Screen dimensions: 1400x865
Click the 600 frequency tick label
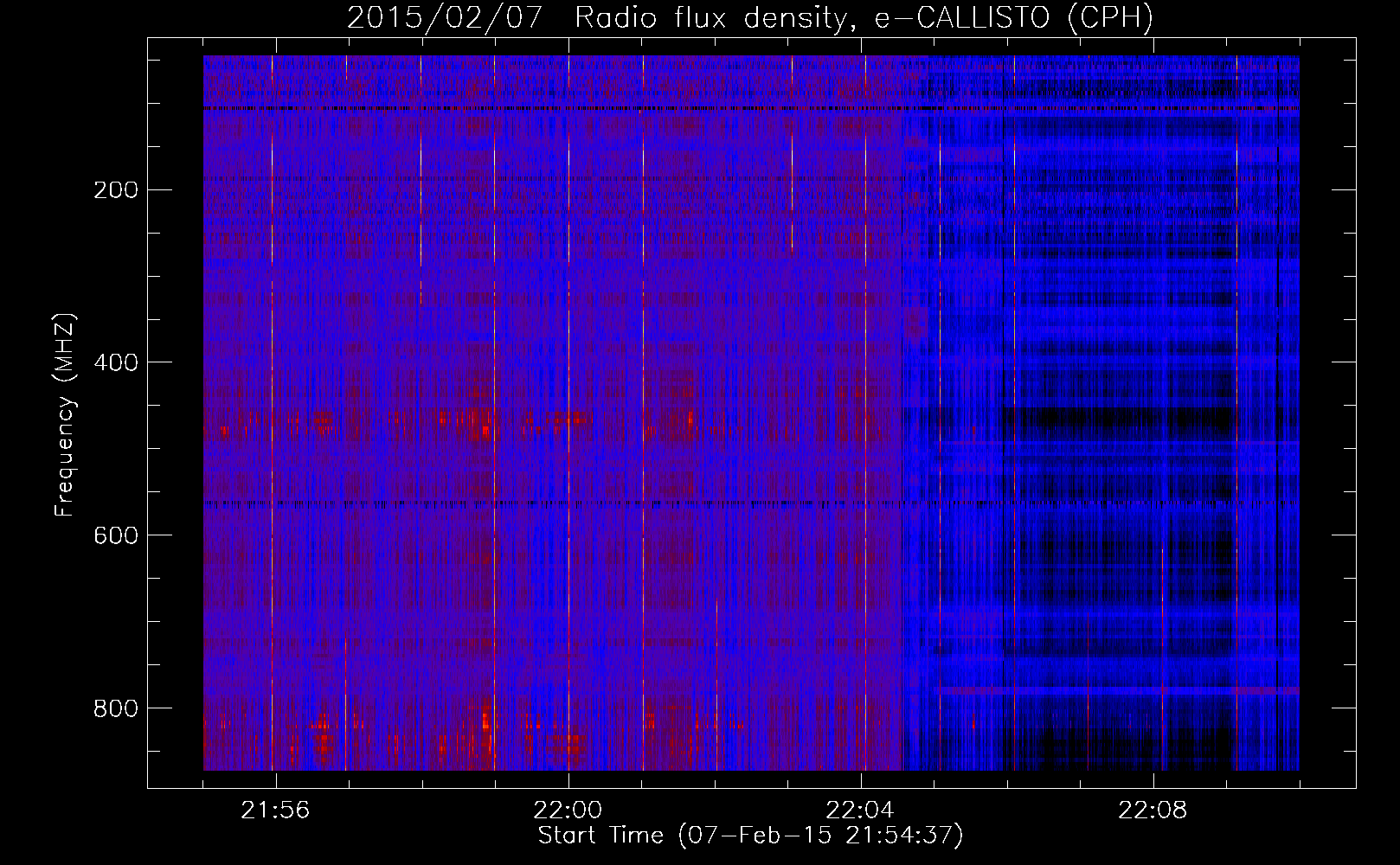click(115, 536)
